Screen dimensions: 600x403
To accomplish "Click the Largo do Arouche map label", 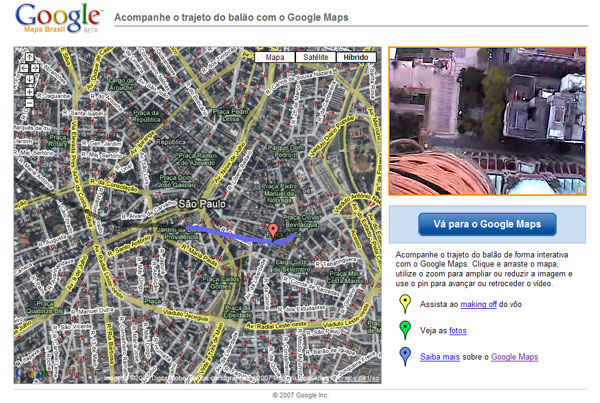I will coord(121,84).
